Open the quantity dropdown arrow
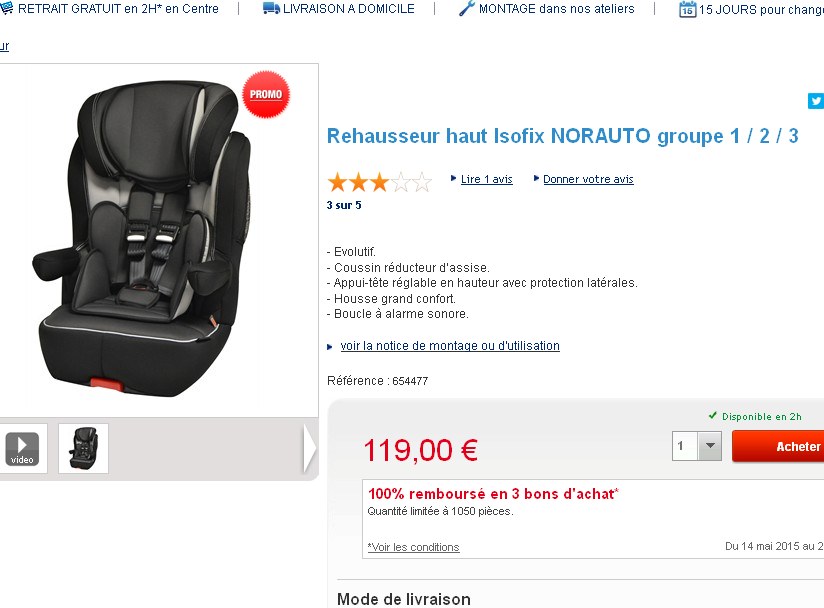The image size is (824, 608). click(710, 446)
